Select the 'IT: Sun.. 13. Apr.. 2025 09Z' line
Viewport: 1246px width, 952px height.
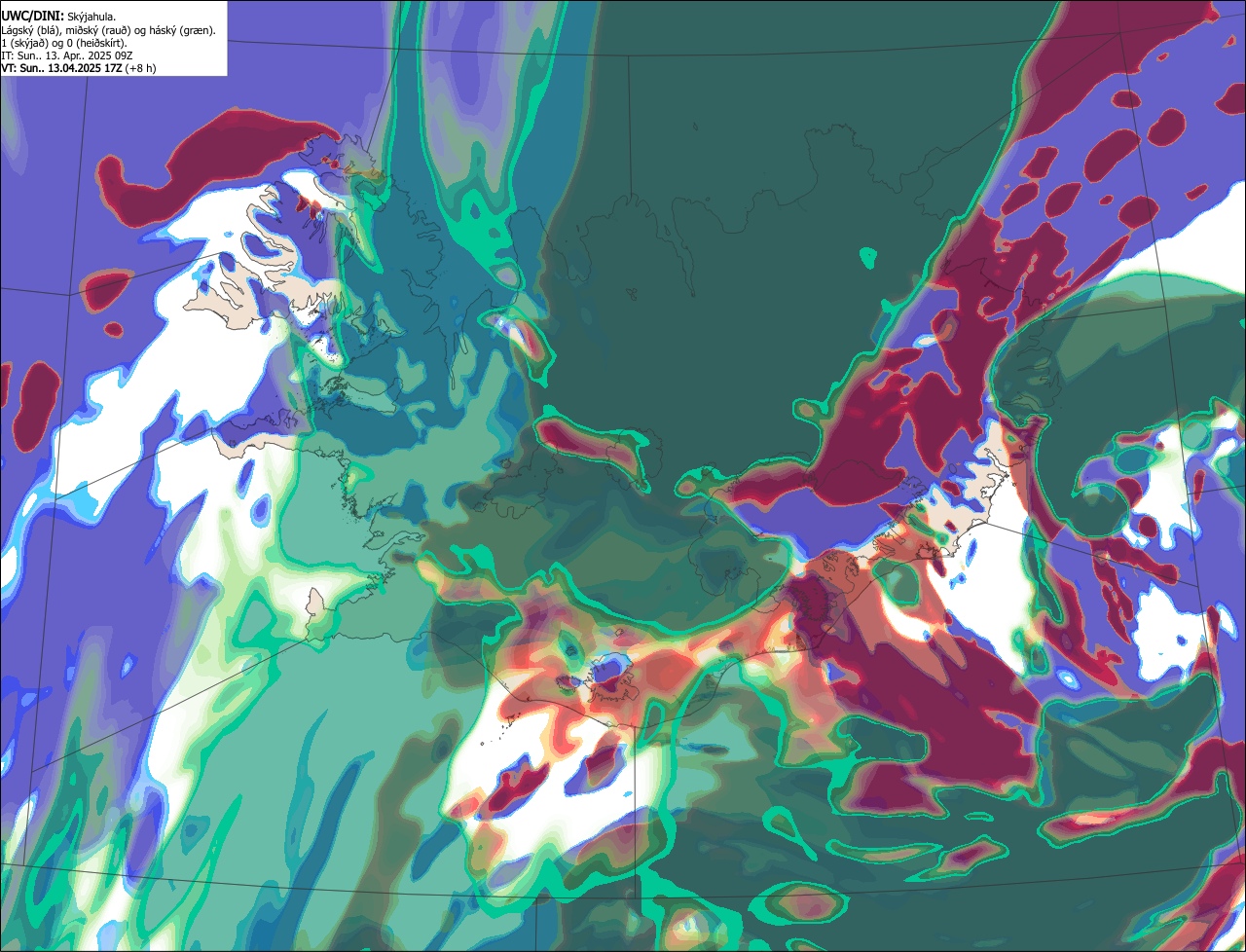pos(67,55)
